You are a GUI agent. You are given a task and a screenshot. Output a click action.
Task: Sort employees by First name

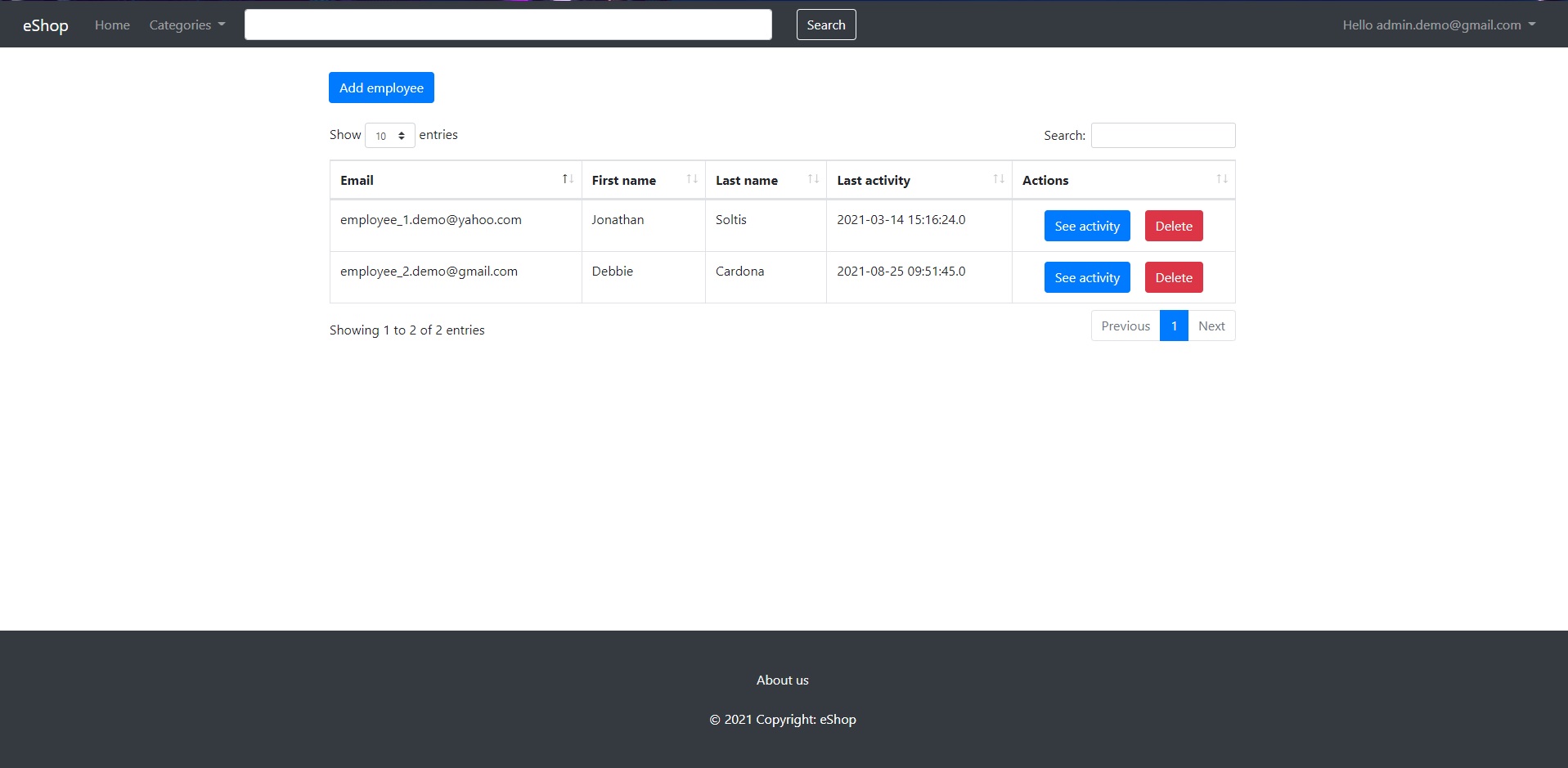point(623,180)
